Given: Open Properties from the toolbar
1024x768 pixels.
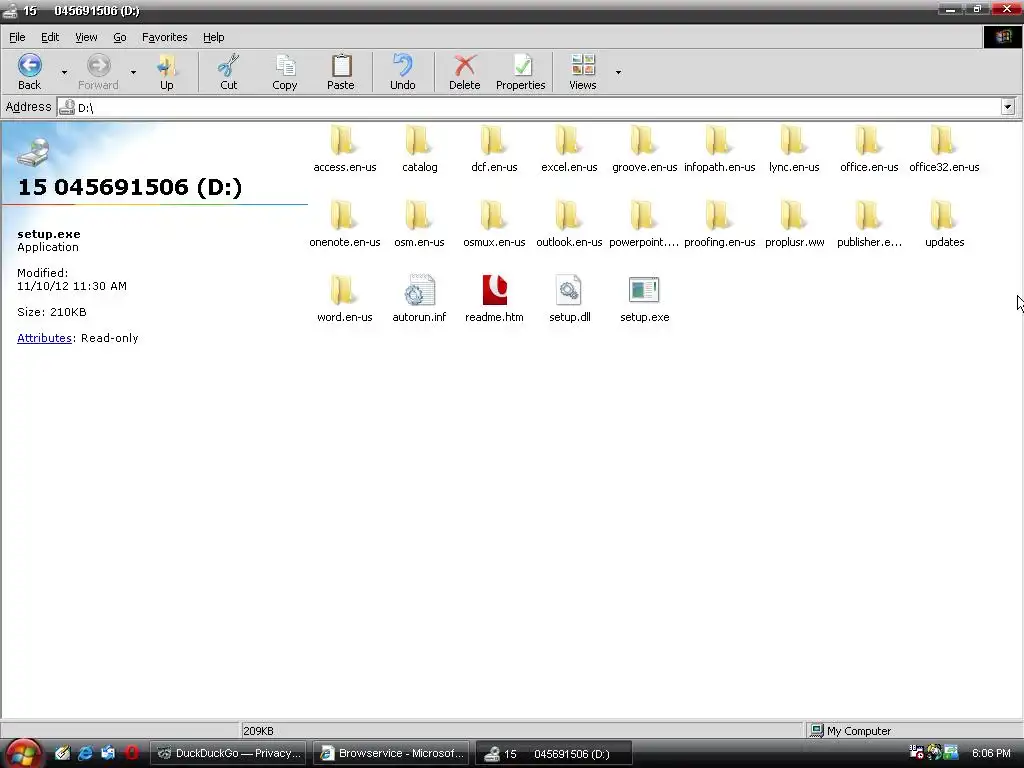Looking at the screenshot, I should point(520,72).
